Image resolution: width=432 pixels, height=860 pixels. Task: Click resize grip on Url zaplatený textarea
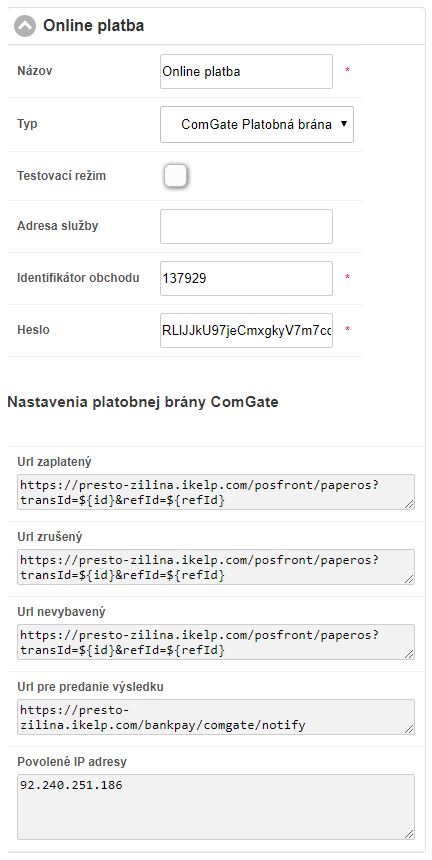point(410,504)
